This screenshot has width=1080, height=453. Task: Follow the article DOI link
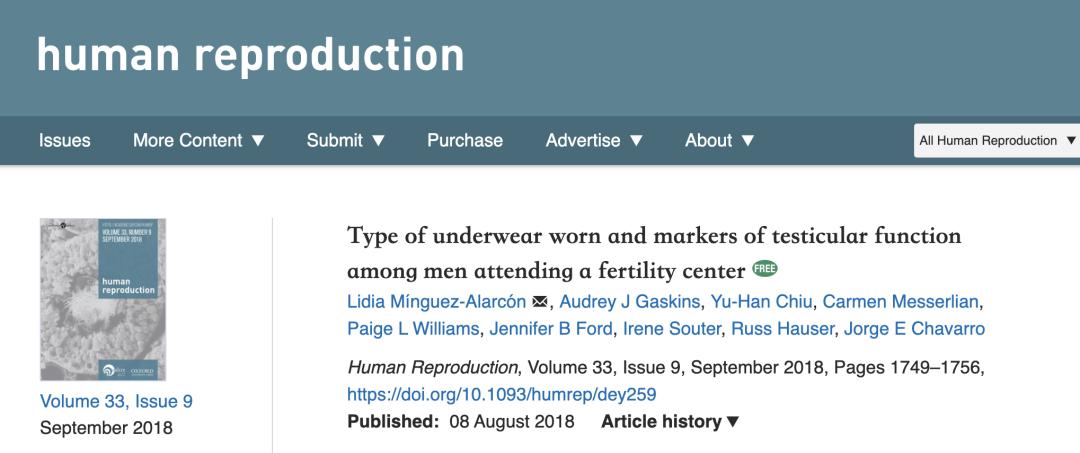tap(502, 394)
